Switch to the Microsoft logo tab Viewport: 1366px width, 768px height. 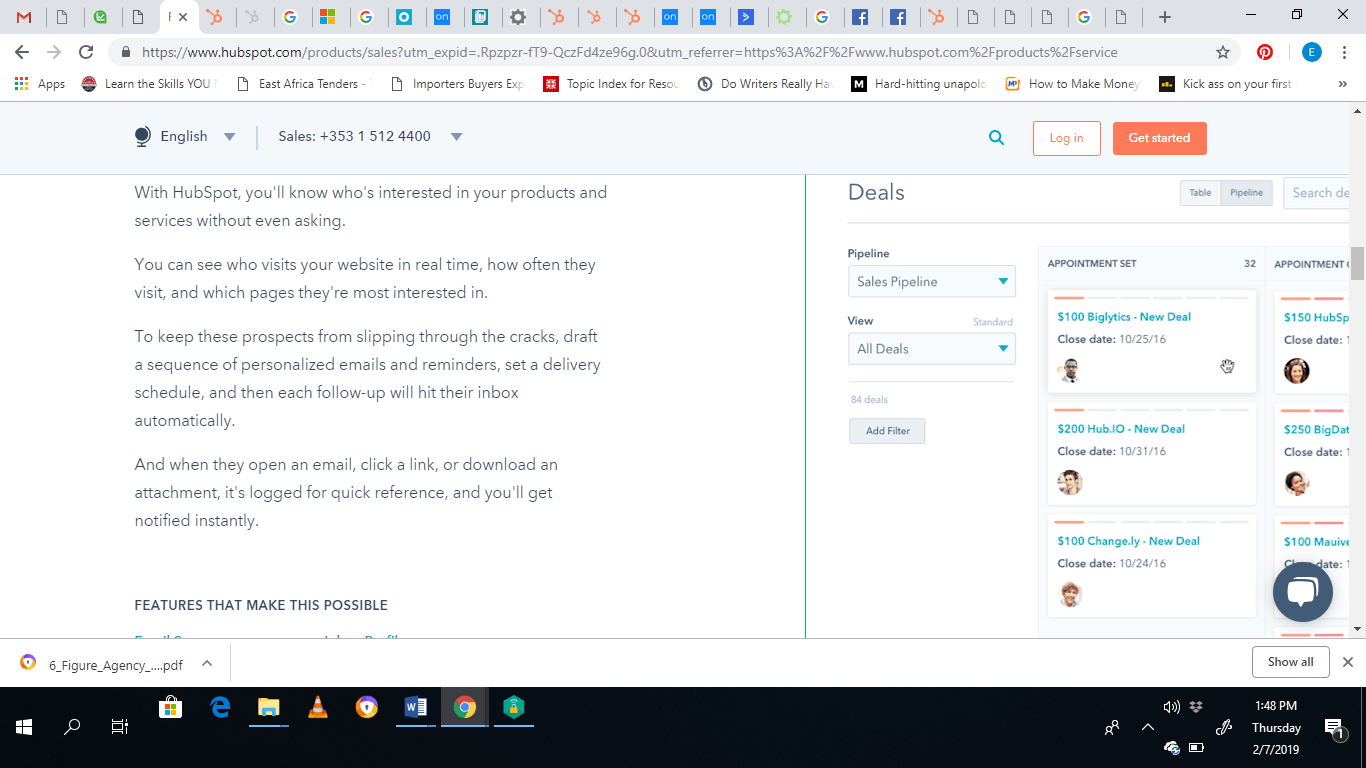pyautogui.click(x=327, y=17)
